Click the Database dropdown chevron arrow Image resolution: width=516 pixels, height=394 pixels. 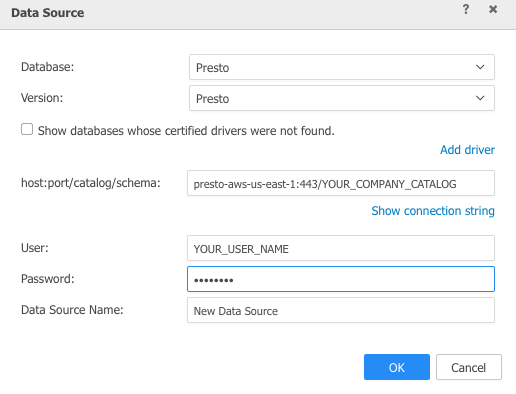(x=480, y=67)
